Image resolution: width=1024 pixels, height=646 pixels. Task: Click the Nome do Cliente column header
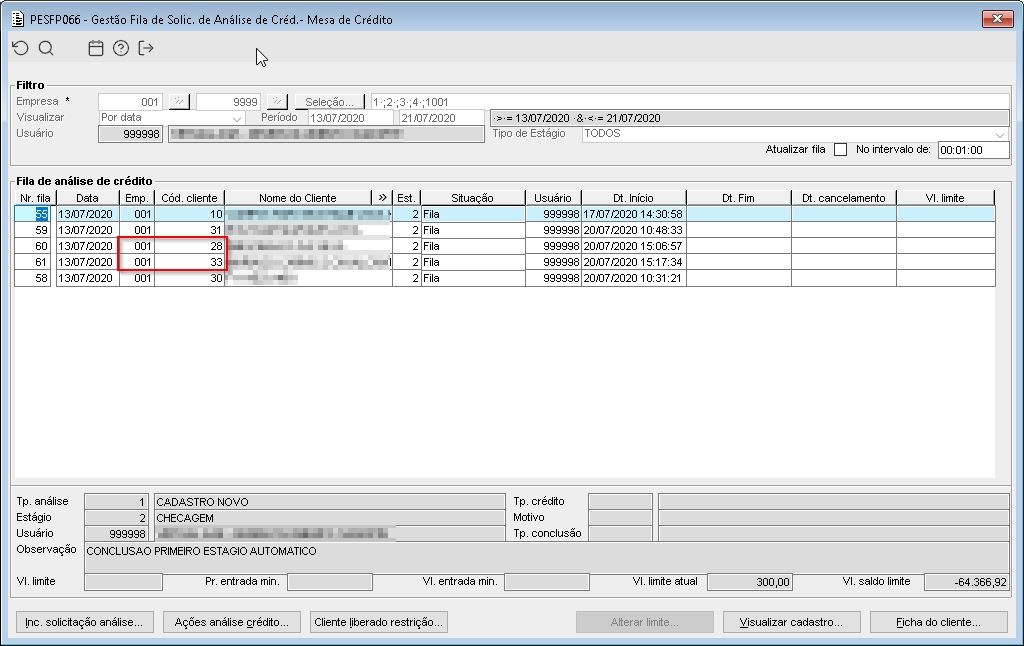click(x=298, y=197)
